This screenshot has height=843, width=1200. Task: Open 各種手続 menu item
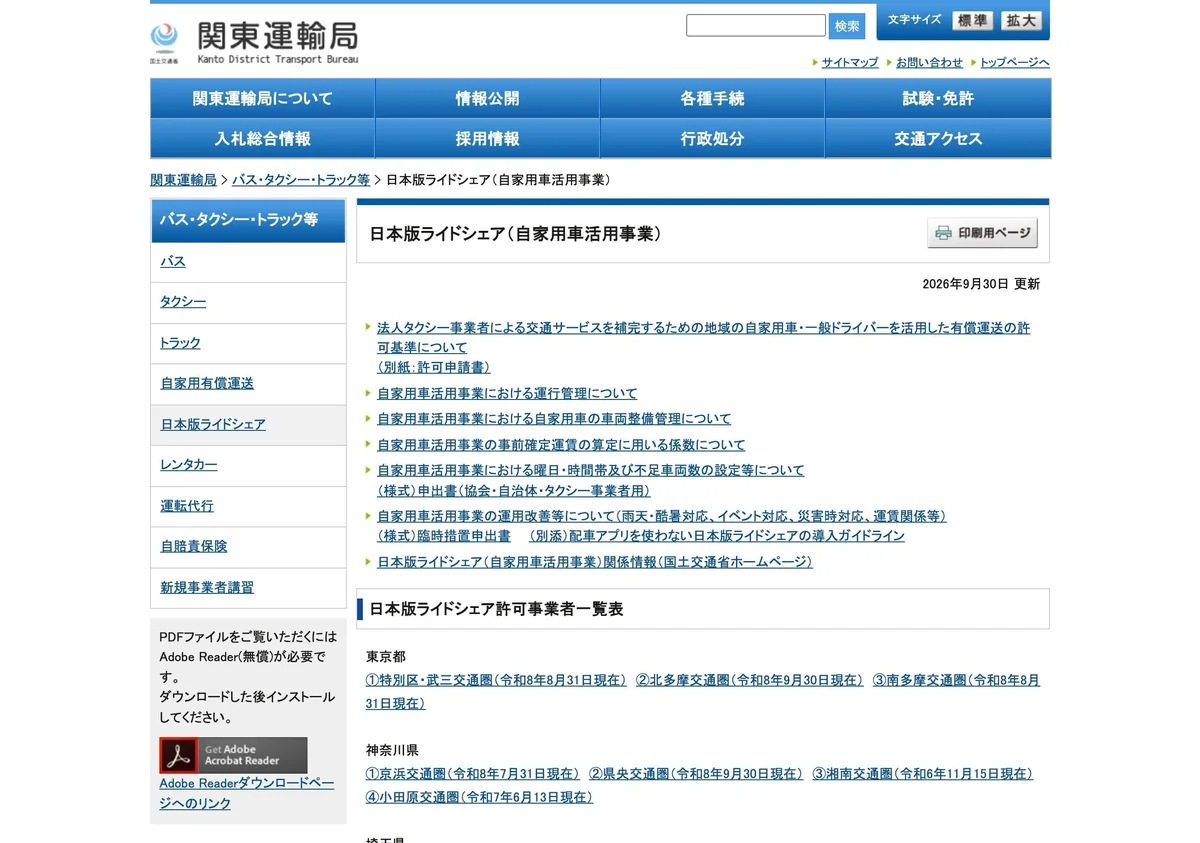(x=712, y=98)
